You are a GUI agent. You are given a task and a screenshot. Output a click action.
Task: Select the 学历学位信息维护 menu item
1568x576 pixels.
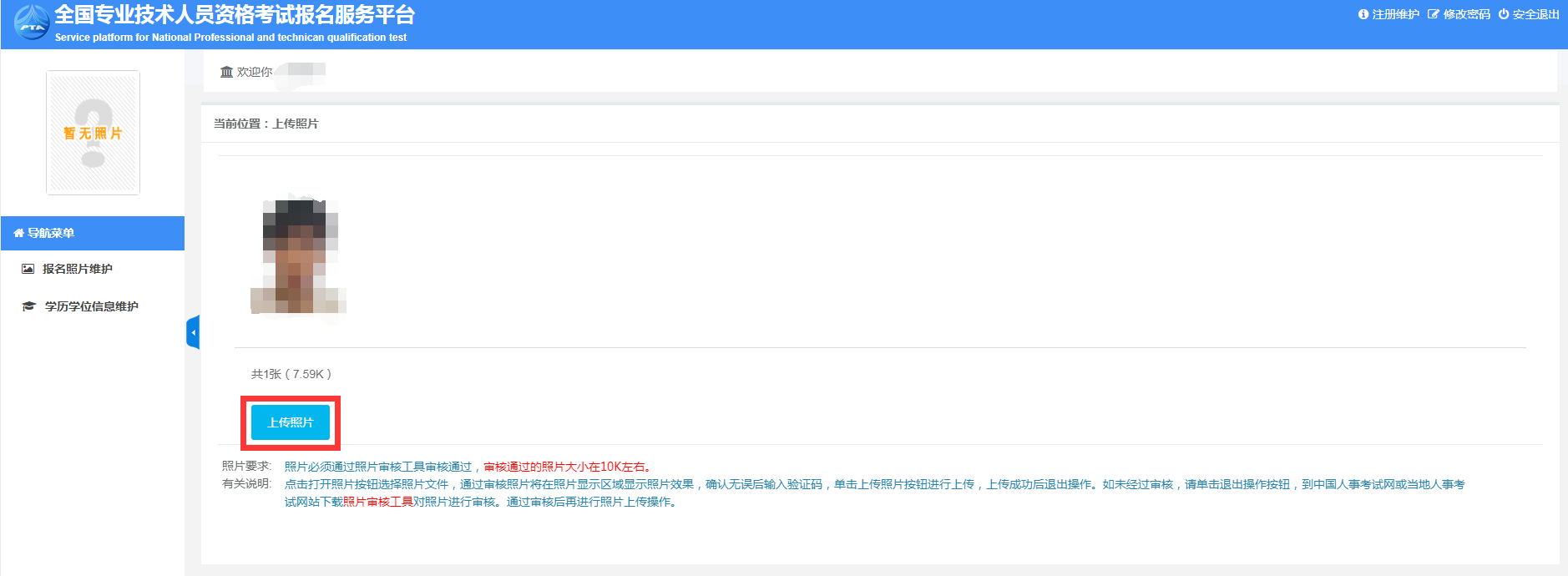click(91, 306)
